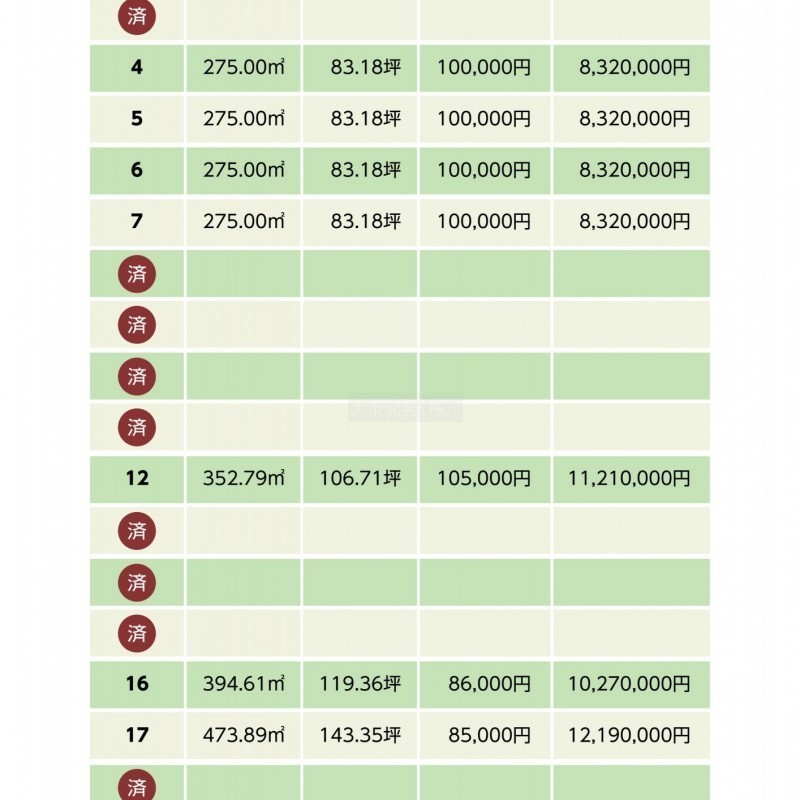Viewport: 800px width, 800px height.
Task: Click the 143.35坪 tsubo area cell
Action: (x=360, y=735)
